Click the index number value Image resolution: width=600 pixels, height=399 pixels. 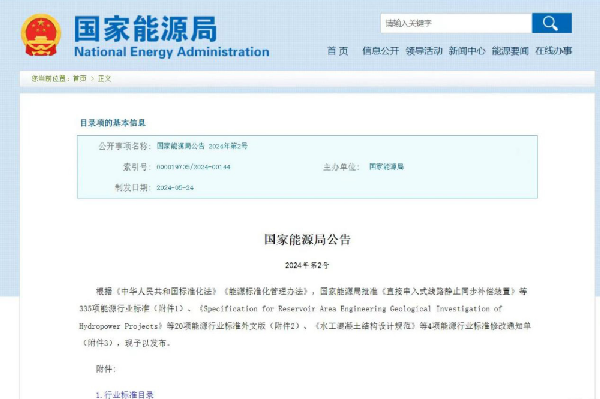(x=193, y=167)
